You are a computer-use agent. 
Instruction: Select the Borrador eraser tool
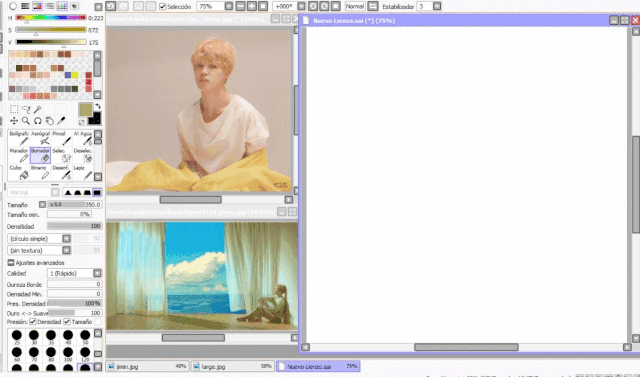coord(40,155)
